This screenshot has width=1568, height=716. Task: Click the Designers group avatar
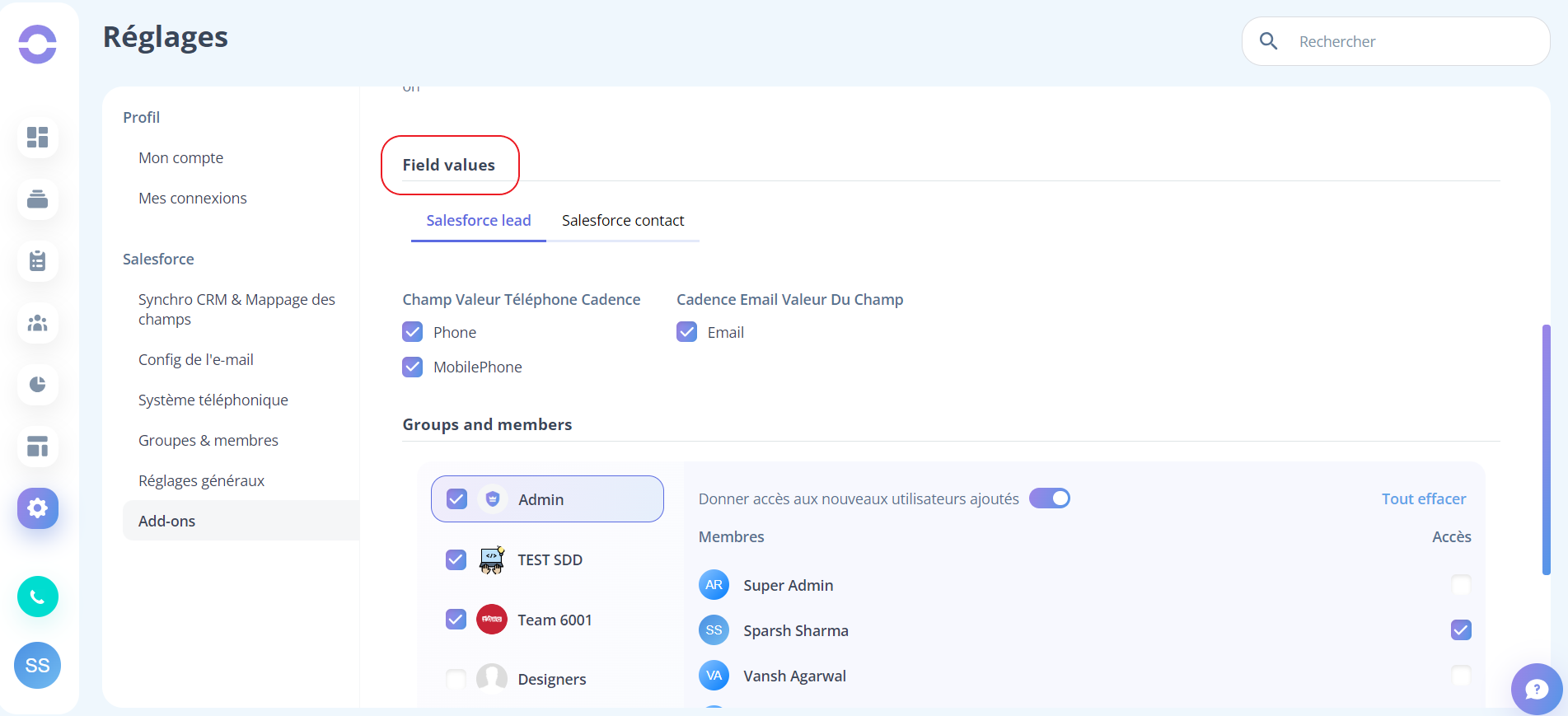tap(492, 679)
